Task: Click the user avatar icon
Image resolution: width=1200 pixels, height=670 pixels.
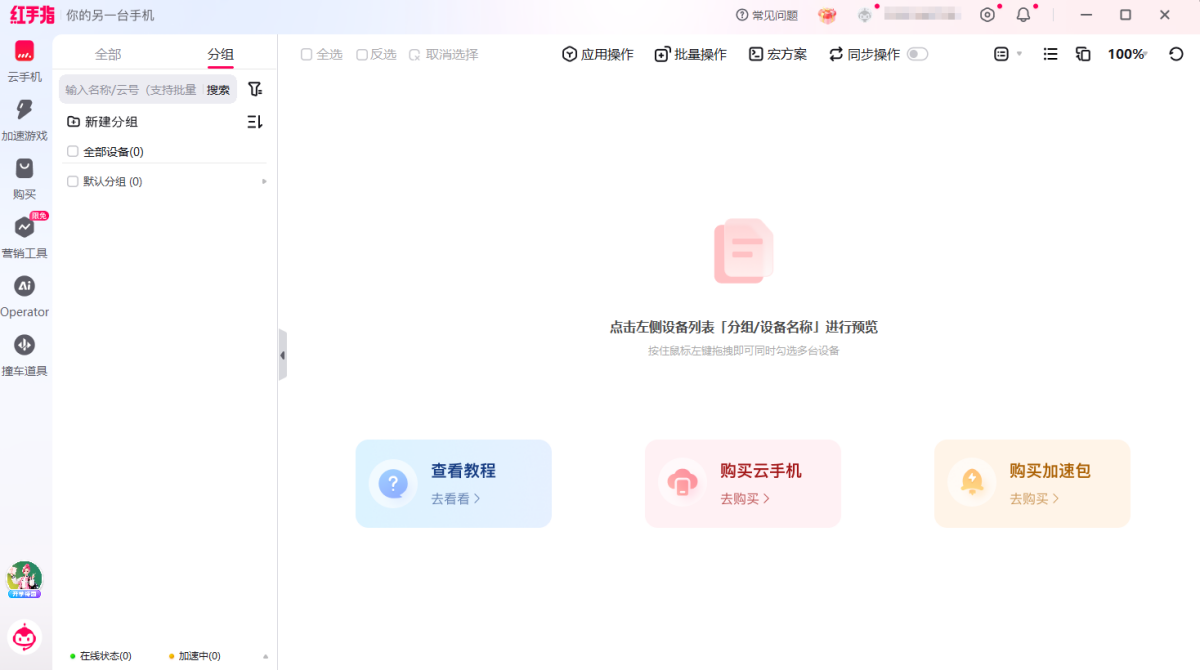Action: (865, 15)
